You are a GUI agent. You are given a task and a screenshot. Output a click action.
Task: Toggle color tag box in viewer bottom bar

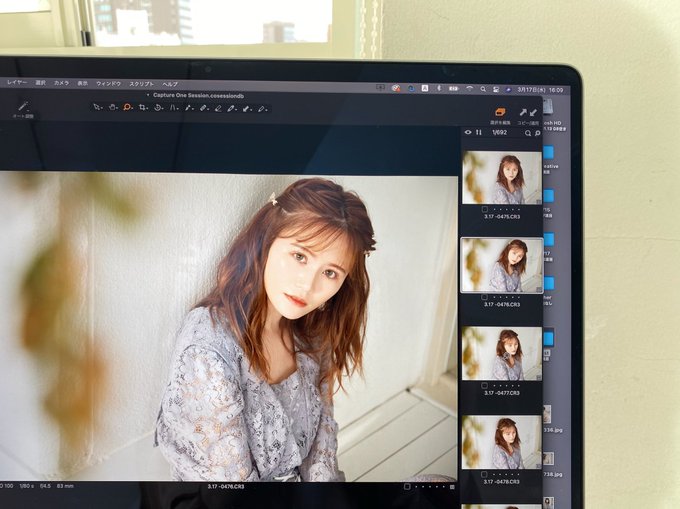click(407, 487)
